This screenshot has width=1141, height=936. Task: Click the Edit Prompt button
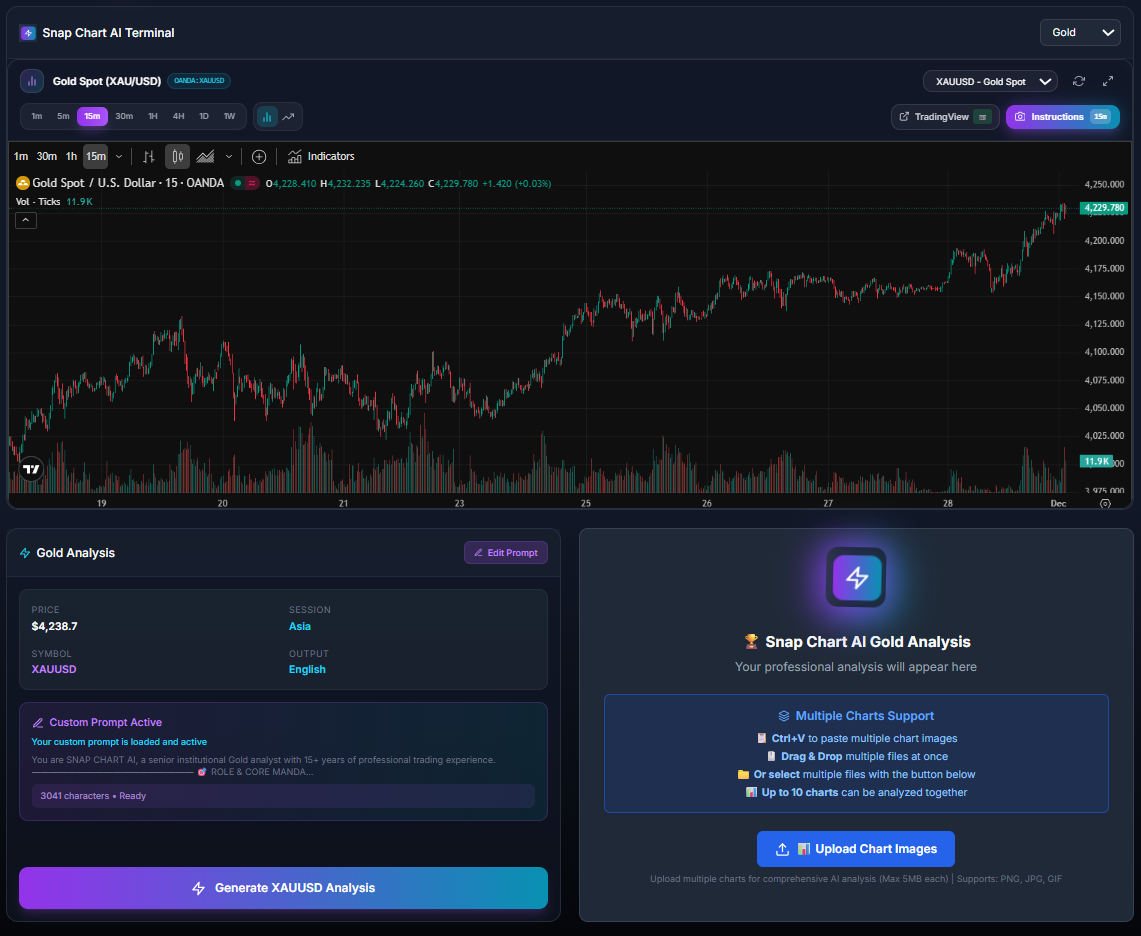(506, 553)
